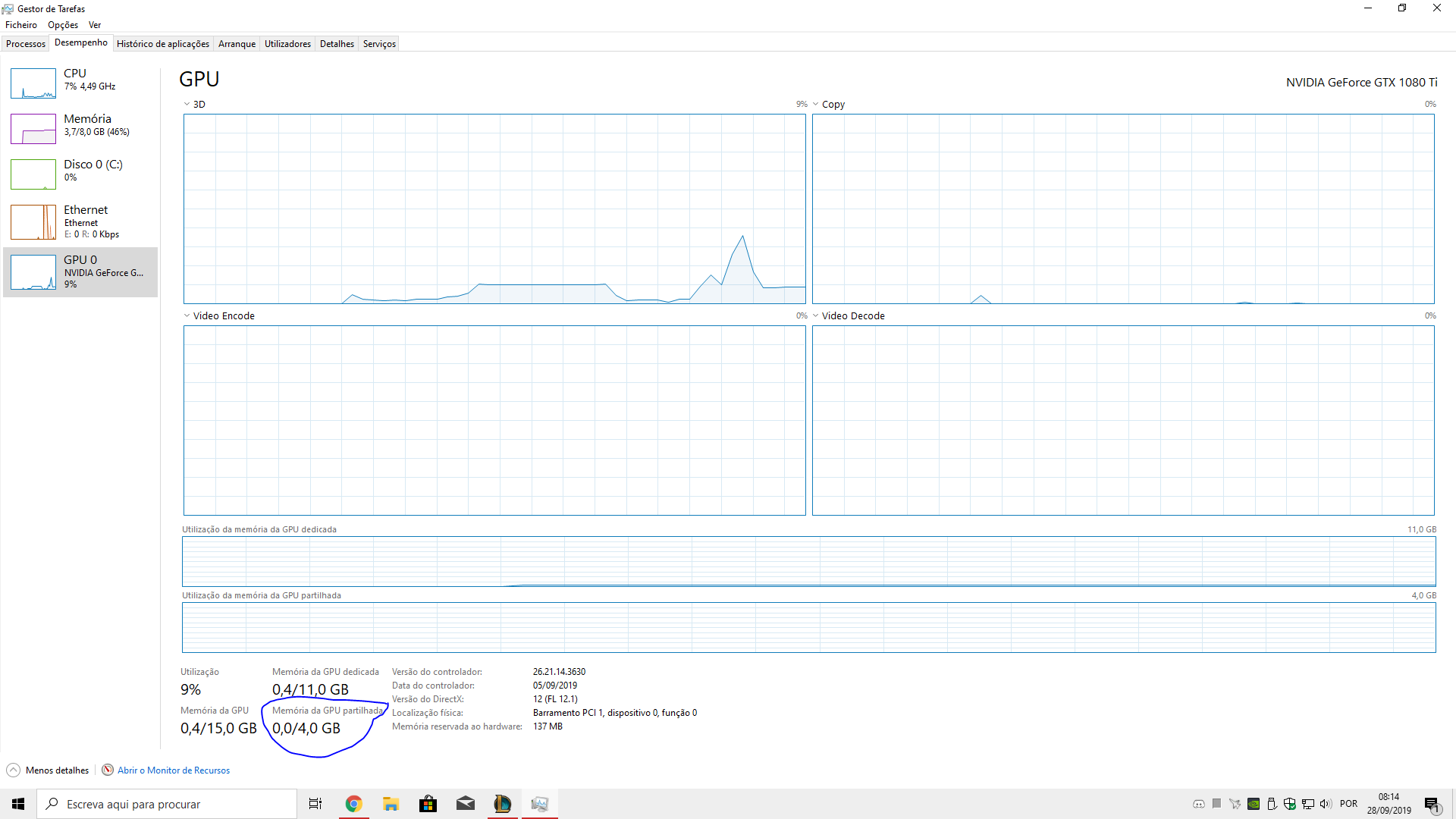Open Google Chrome from the taskbar

click(x=353, y=804)
